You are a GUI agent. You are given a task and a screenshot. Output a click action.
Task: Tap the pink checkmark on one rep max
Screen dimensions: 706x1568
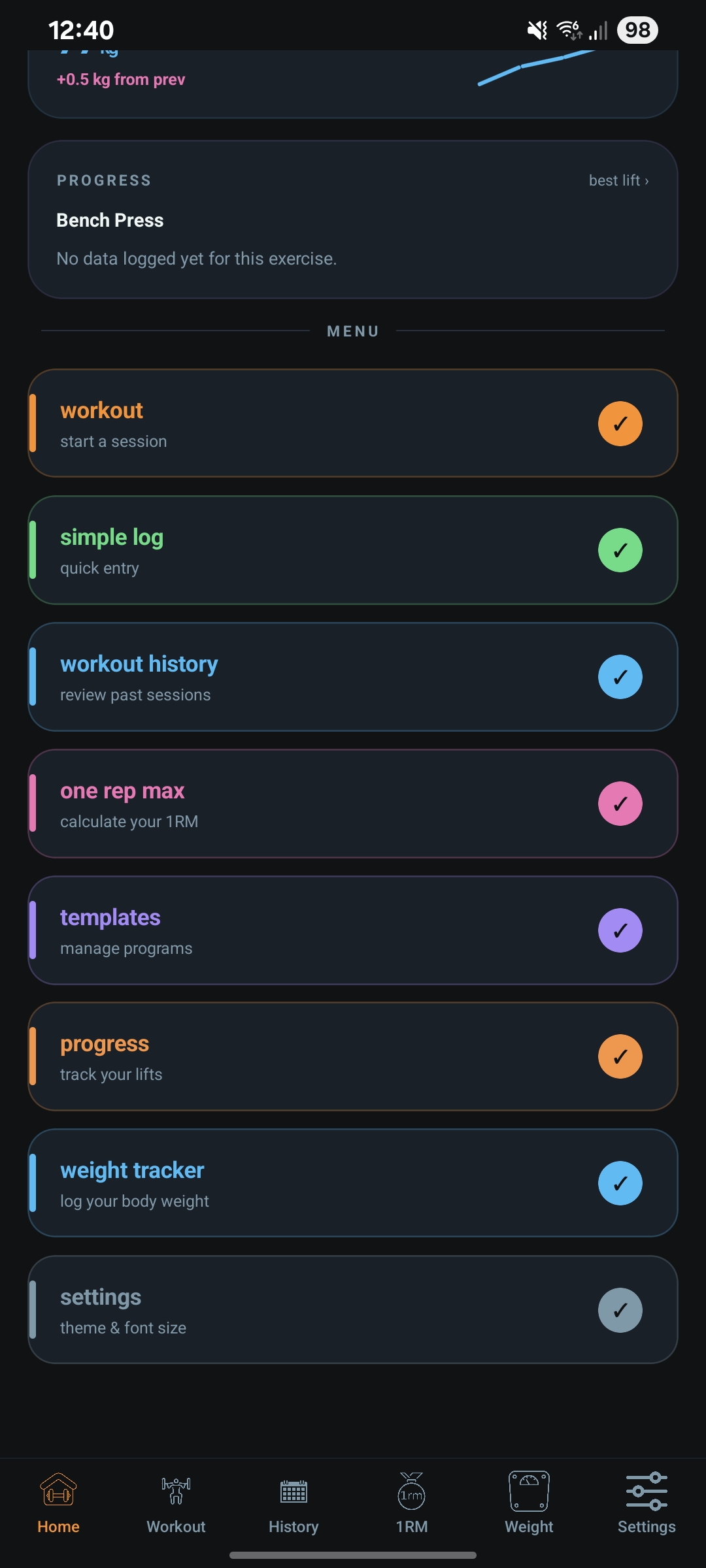pos(620,804)
